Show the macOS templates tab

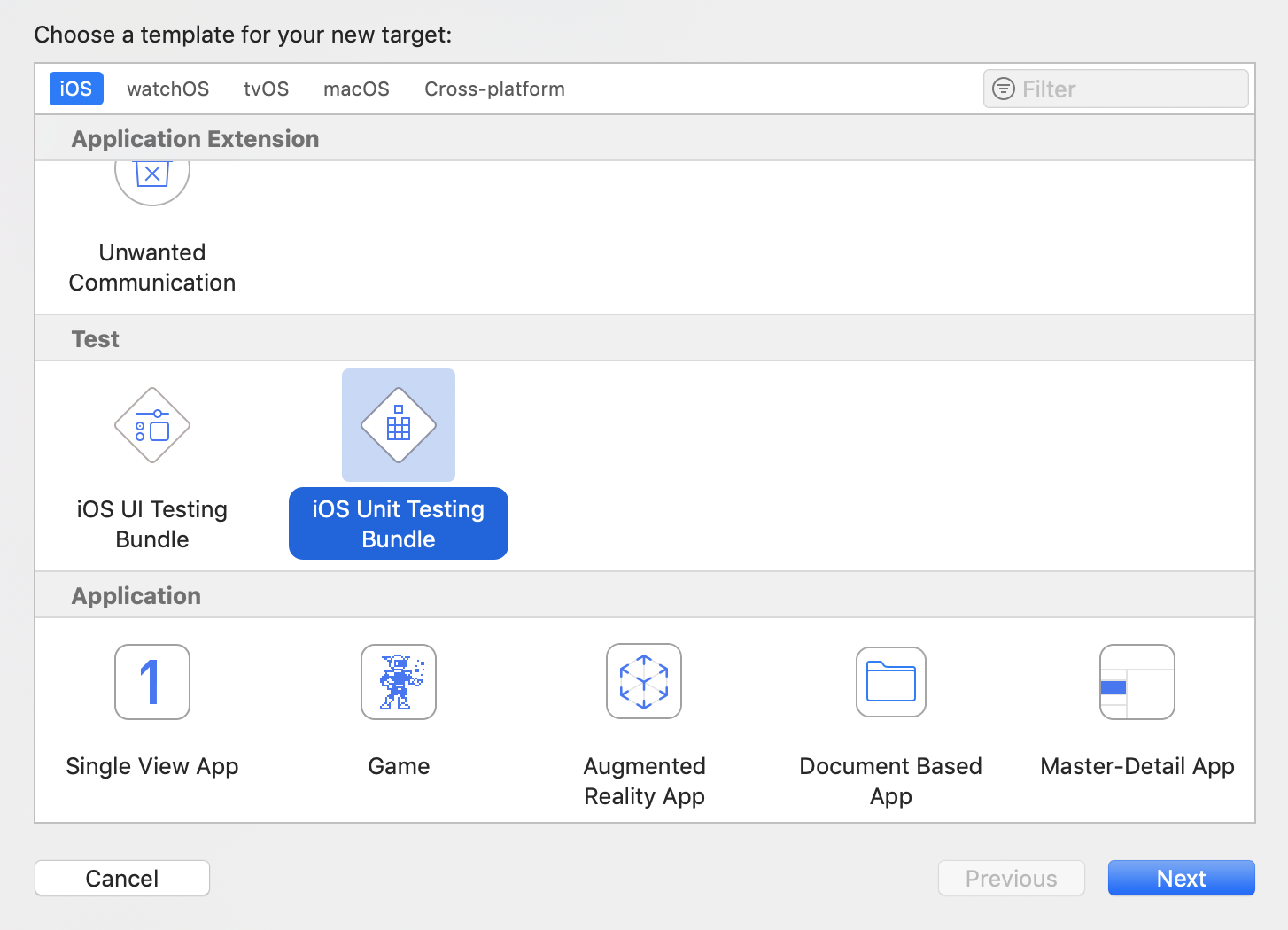[x=357, y=89]
